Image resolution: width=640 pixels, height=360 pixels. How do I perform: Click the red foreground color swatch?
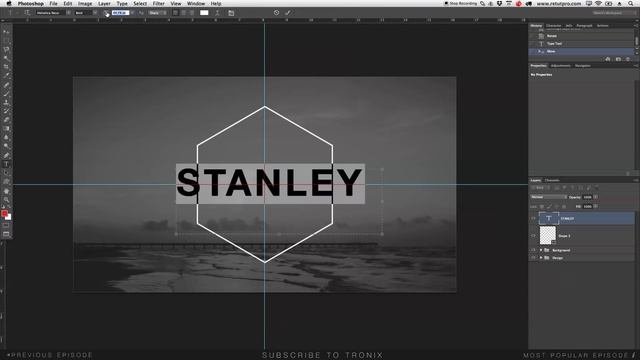coord(4,213)
